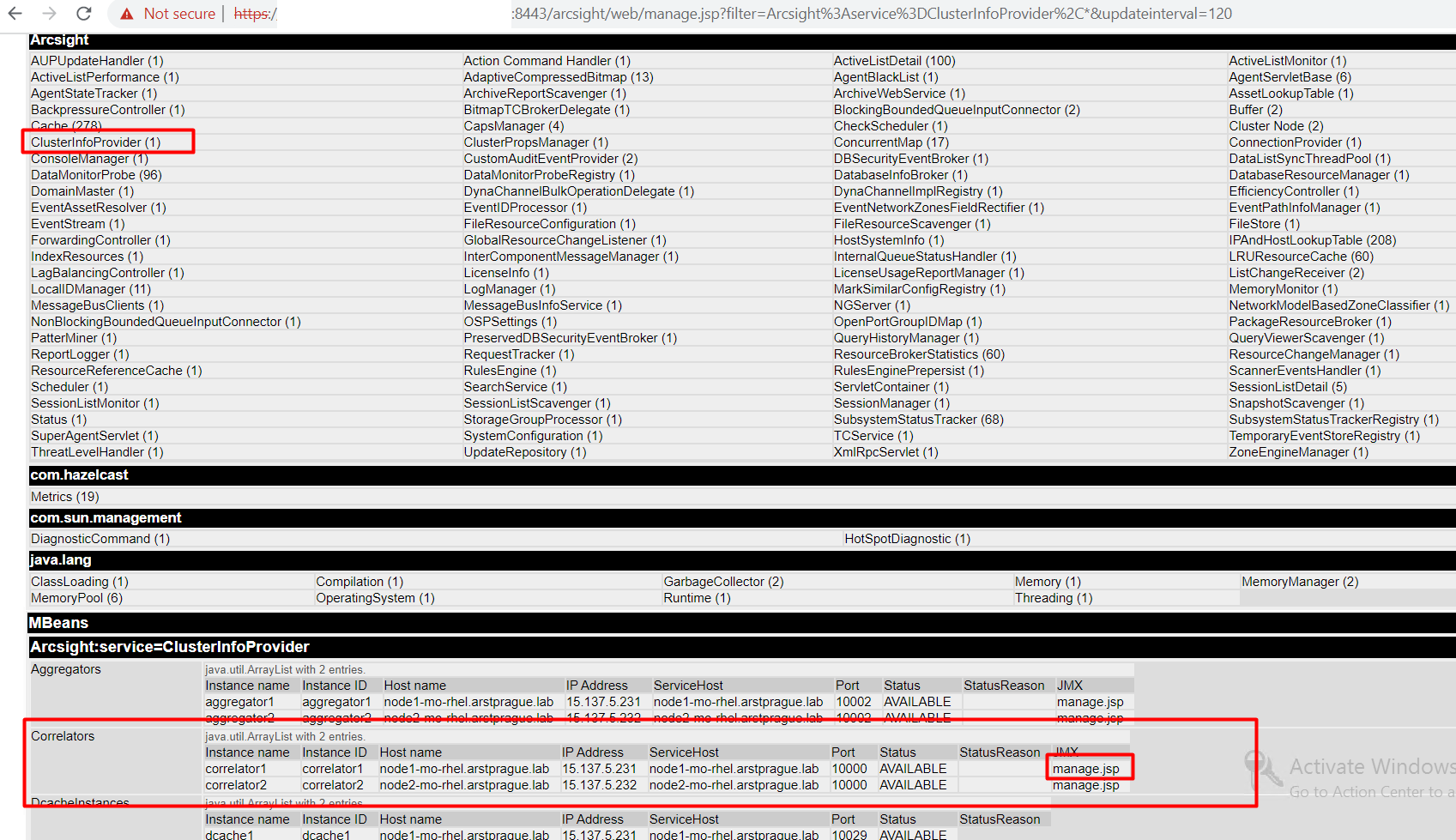Open the MemoryManager (2) link
Image resolution: width=1456 pixels, height=840 pixels.
coord(1300,582)
